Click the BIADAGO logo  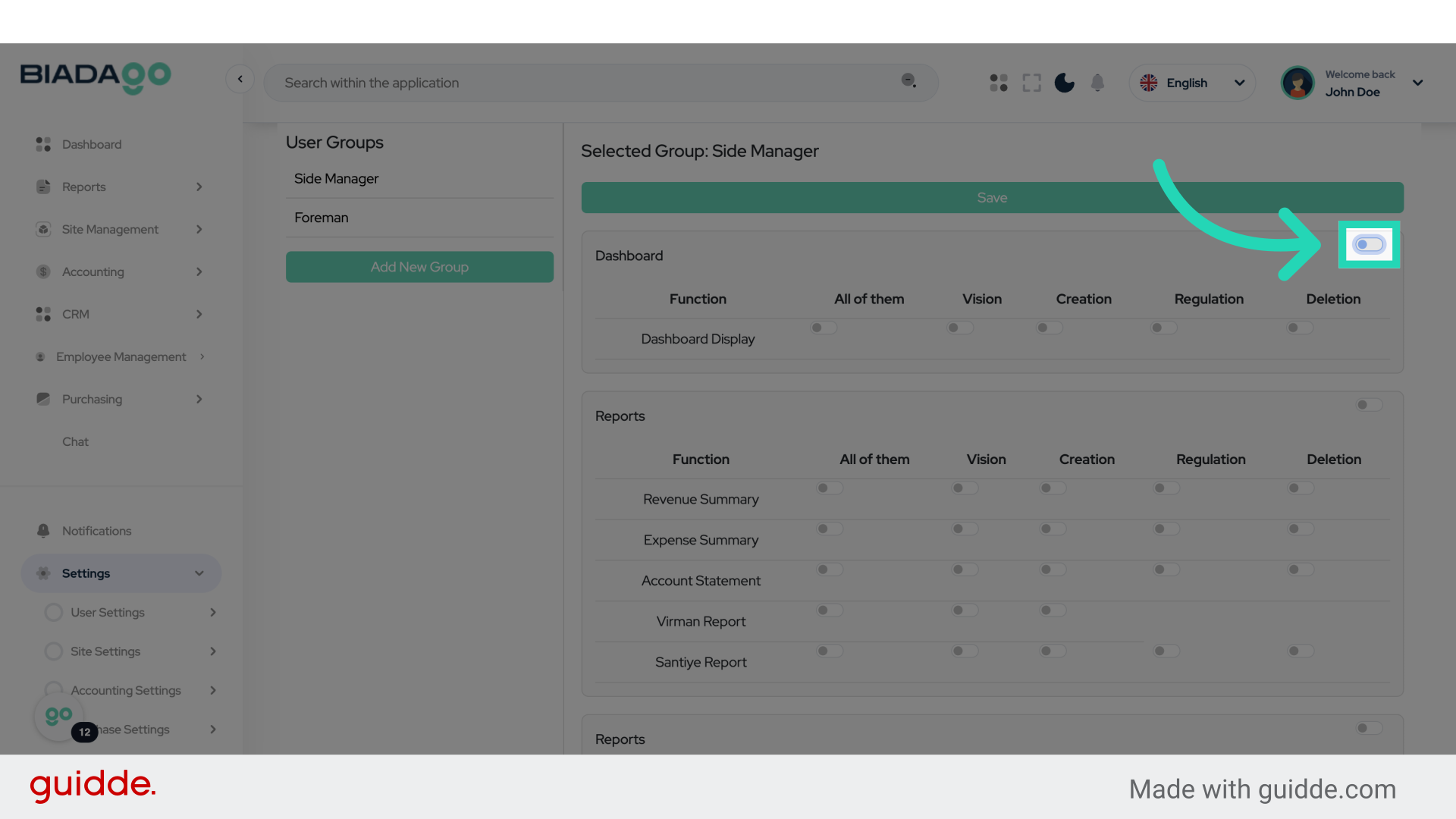click(96, 77)
